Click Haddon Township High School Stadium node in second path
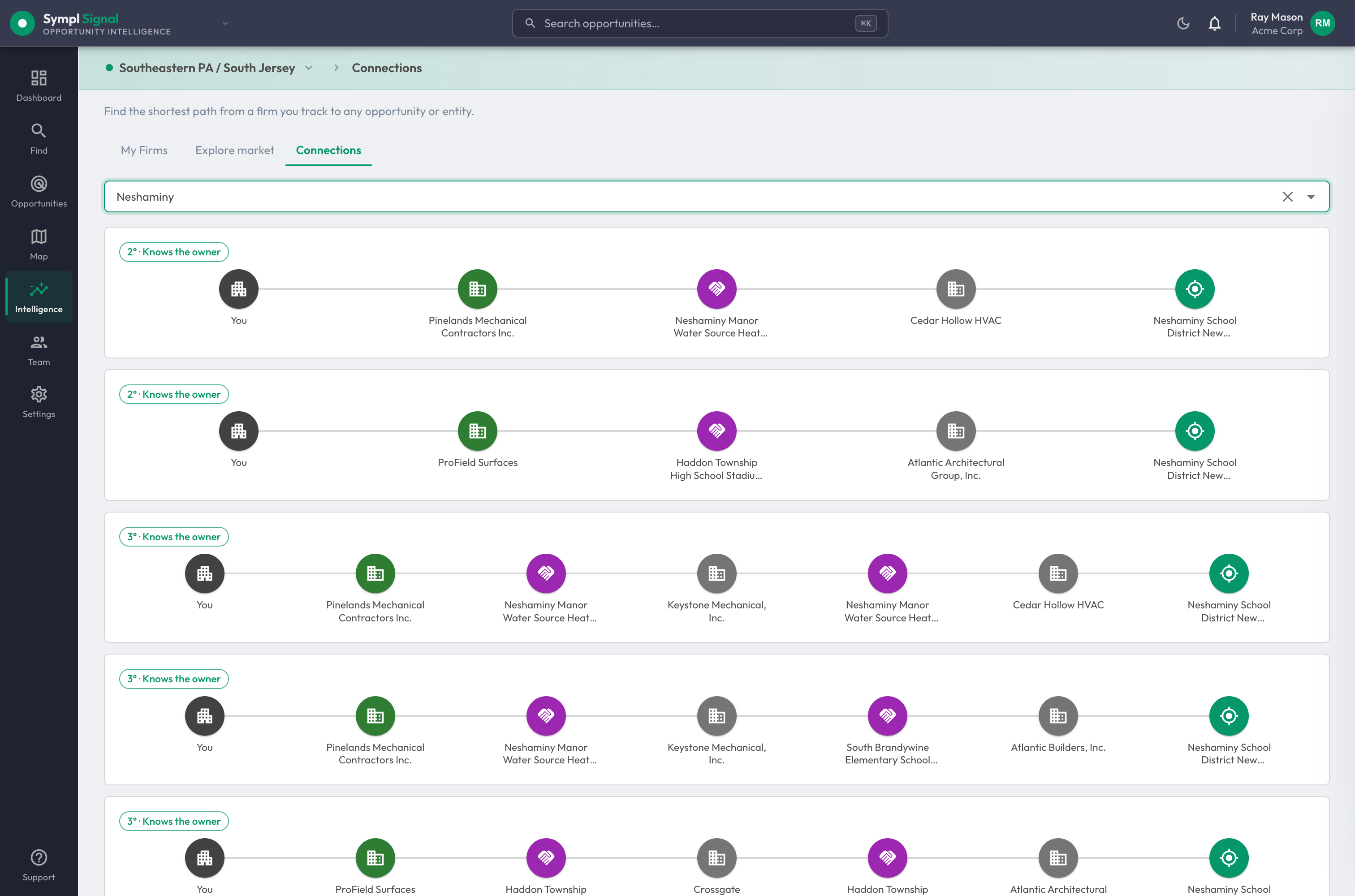This screenshot has height=896, width=1355. (716, 431)
